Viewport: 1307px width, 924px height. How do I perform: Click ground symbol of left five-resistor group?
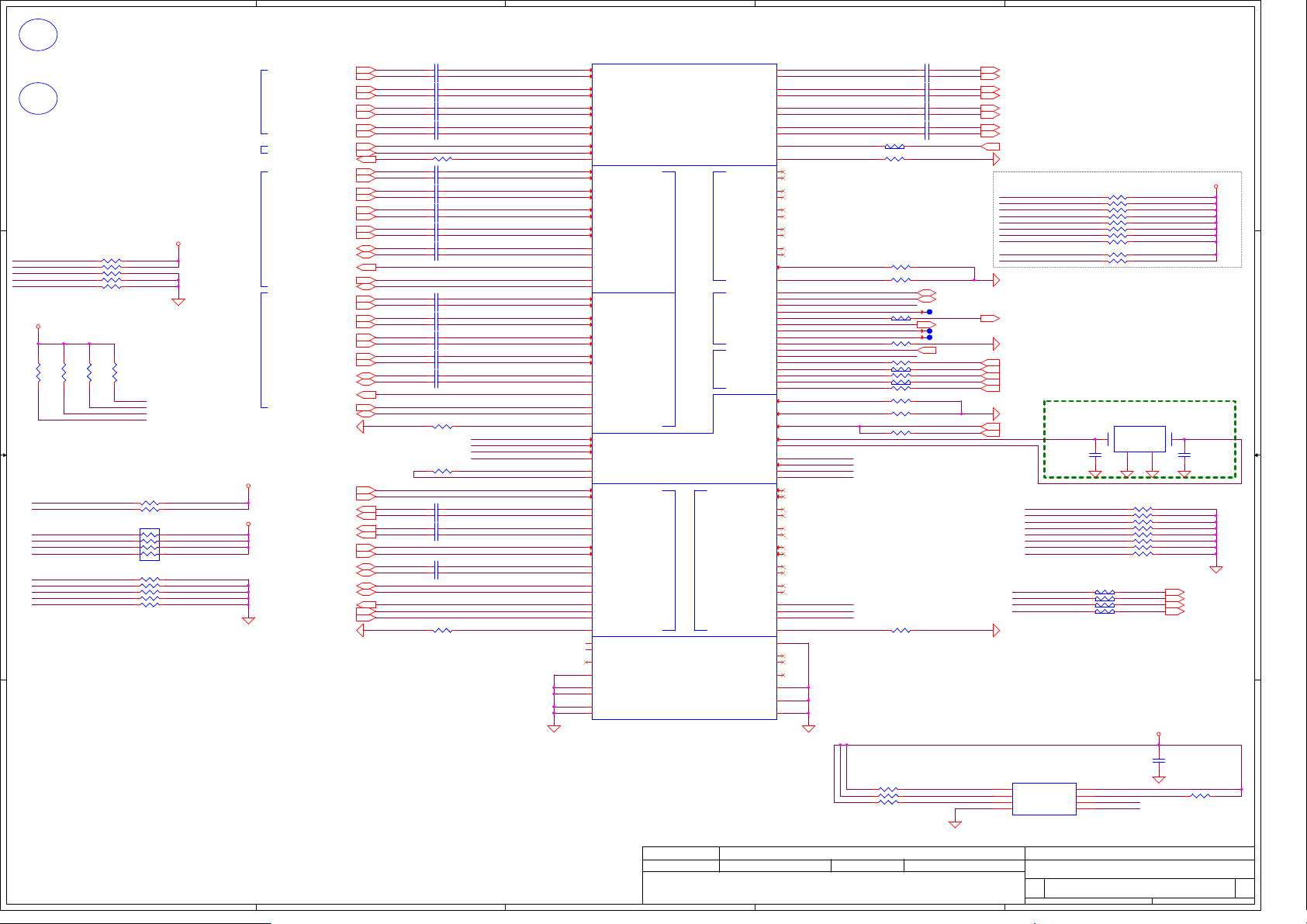[x=178, y=302]
